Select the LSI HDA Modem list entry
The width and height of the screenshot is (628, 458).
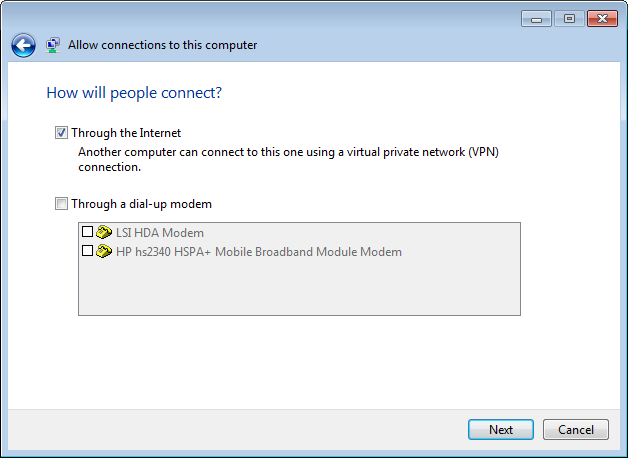[160, 233]
